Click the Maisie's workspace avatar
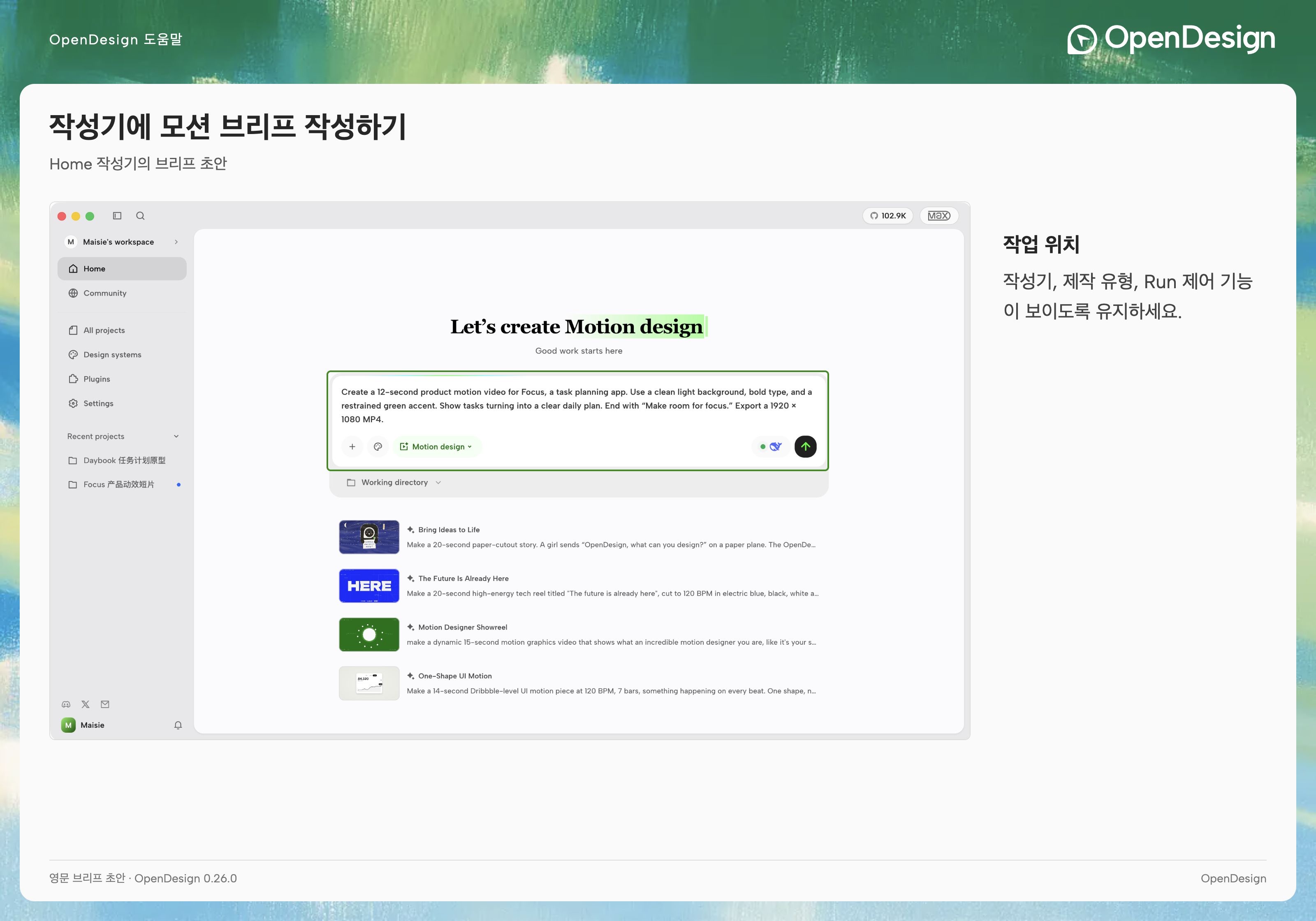Viewport: 1316px width, 921px height. pos(71,242)
